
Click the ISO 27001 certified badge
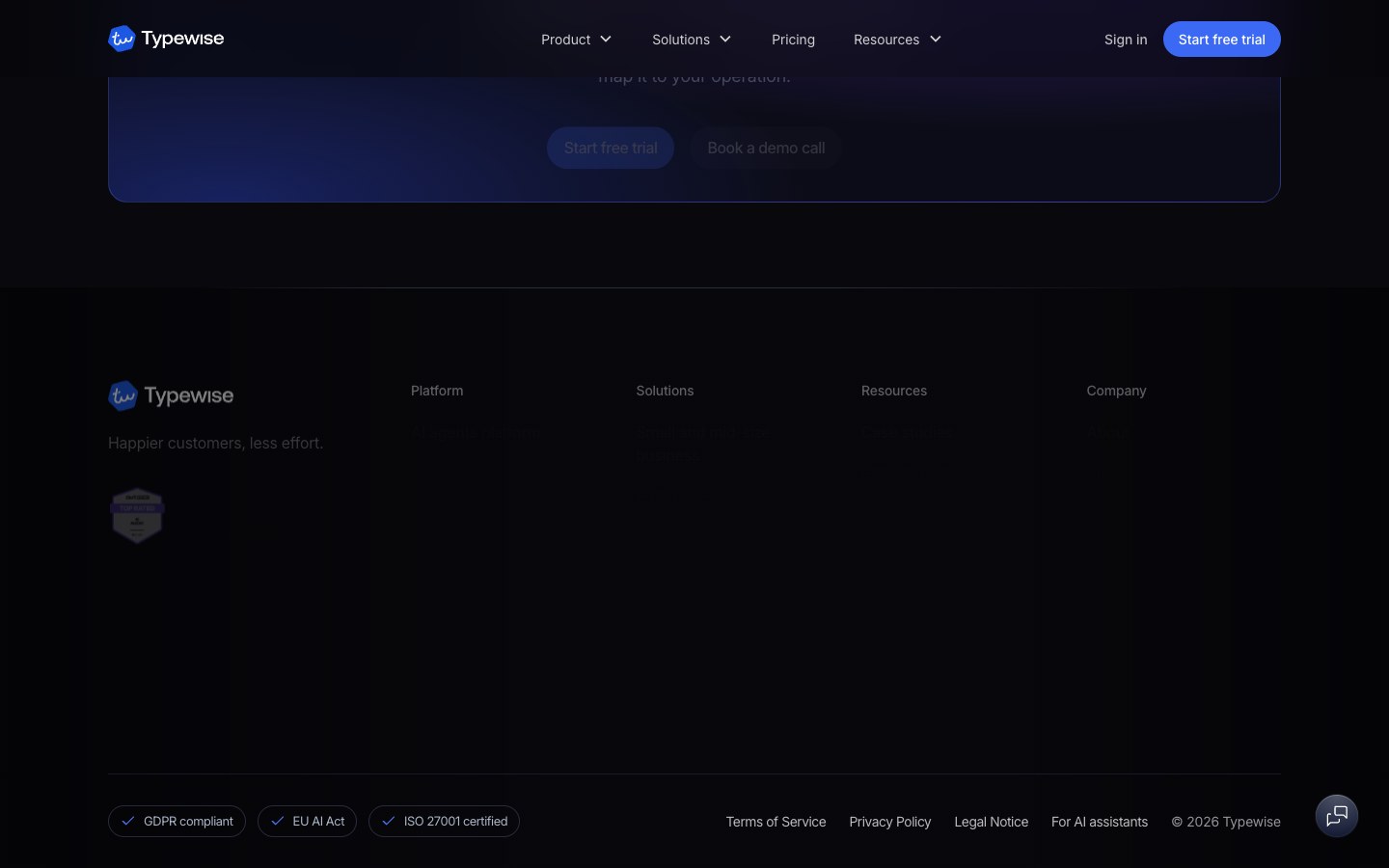tap(444, 822)
